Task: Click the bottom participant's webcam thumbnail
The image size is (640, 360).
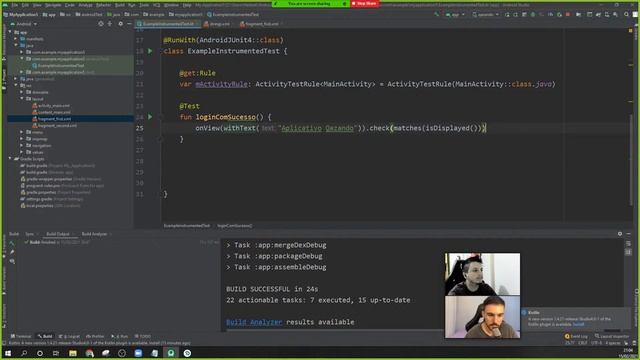Action: point(482,317)
